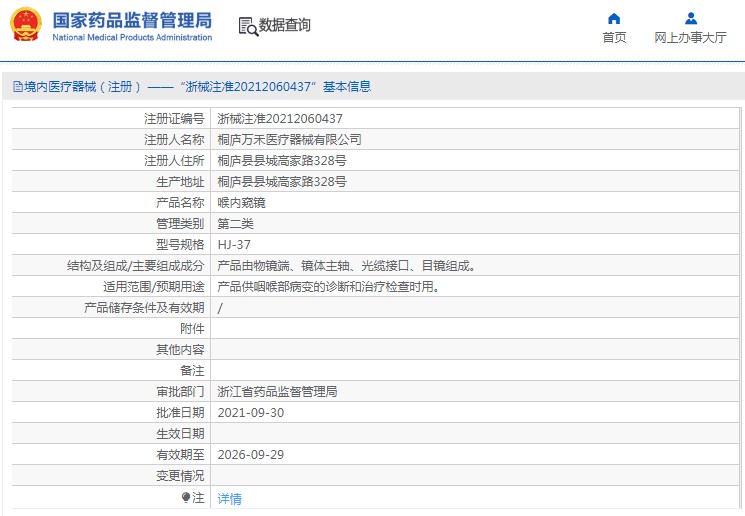Select 第二类 management class value
The height and width of the screenshot is (516, 745).
tap(235, 223)
